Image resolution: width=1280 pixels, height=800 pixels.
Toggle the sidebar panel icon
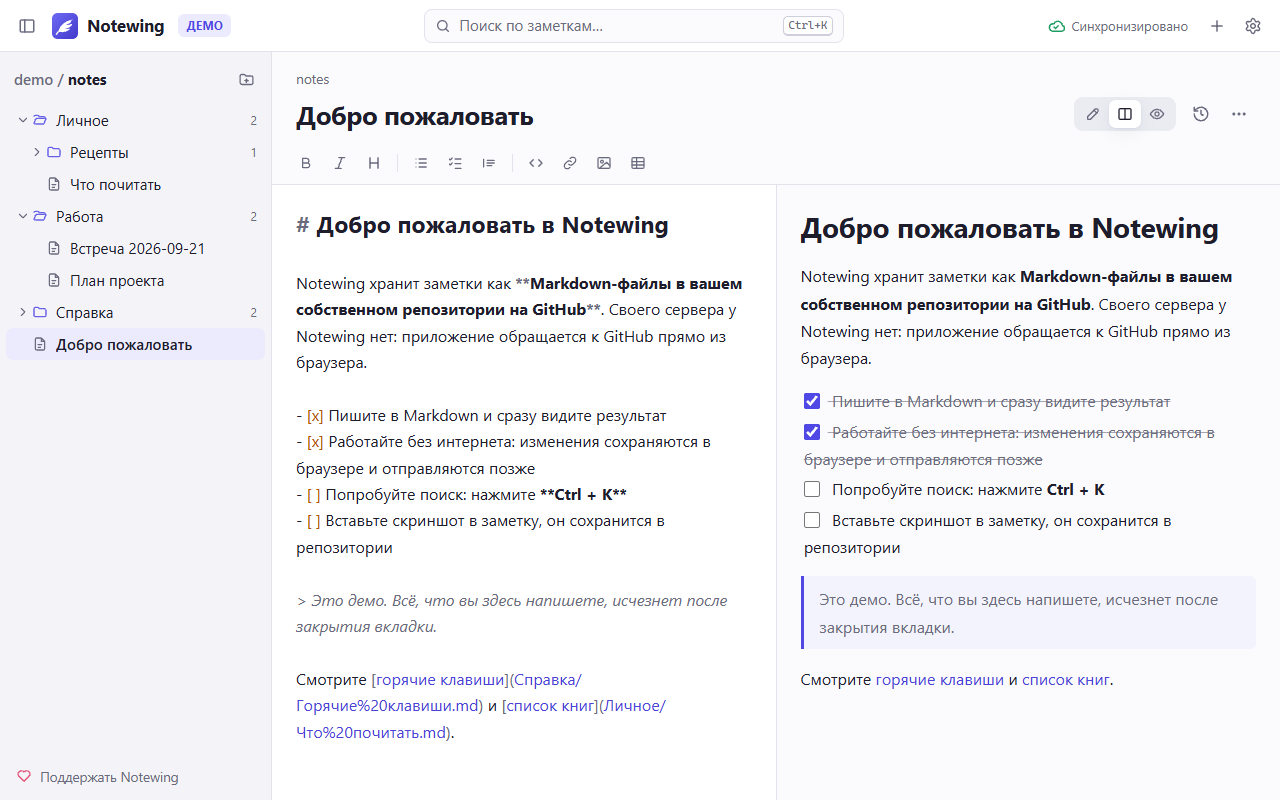27,26
